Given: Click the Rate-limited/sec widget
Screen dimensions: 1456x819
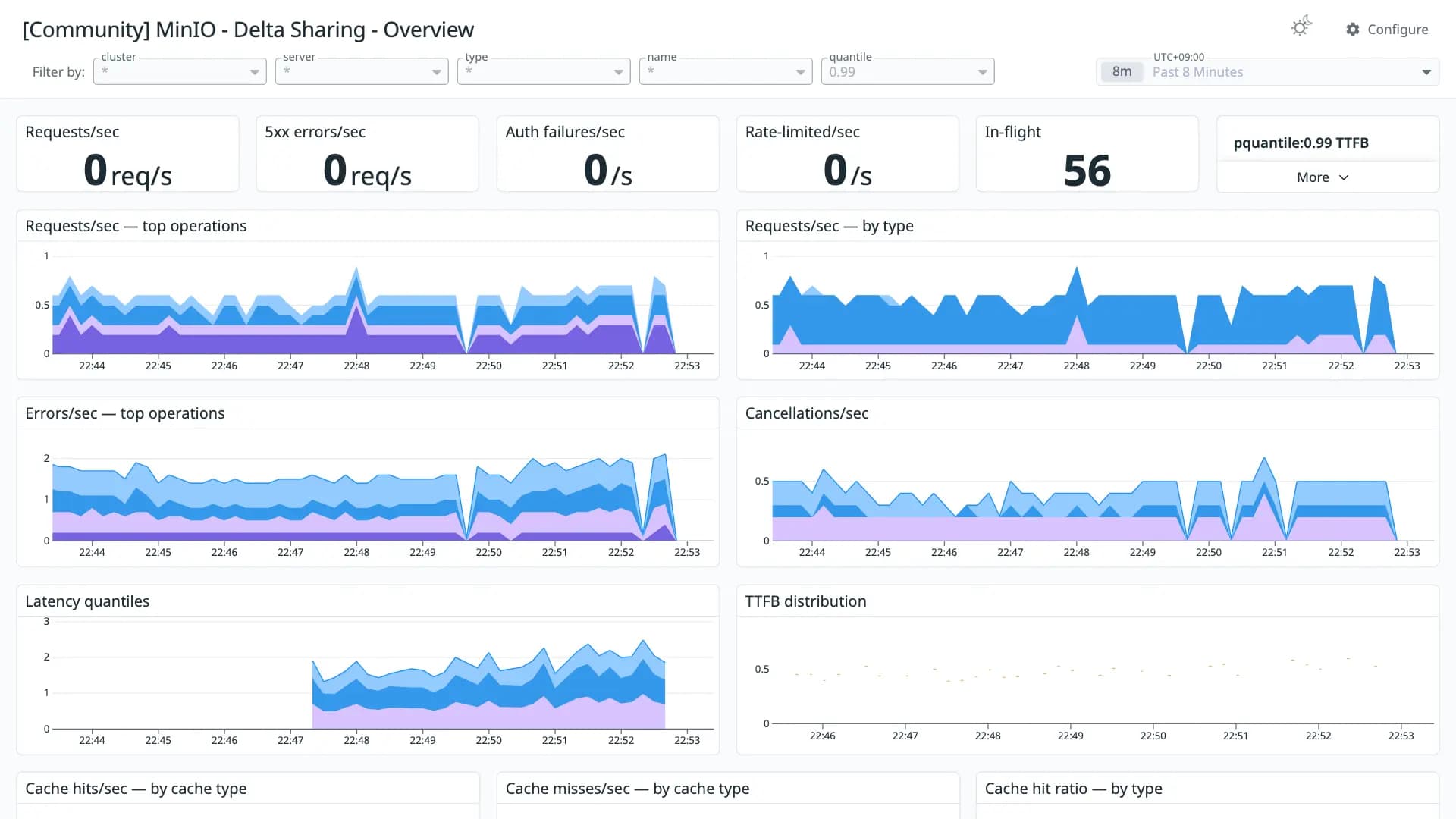Looking at the screenshot, I should coord(848,154).
